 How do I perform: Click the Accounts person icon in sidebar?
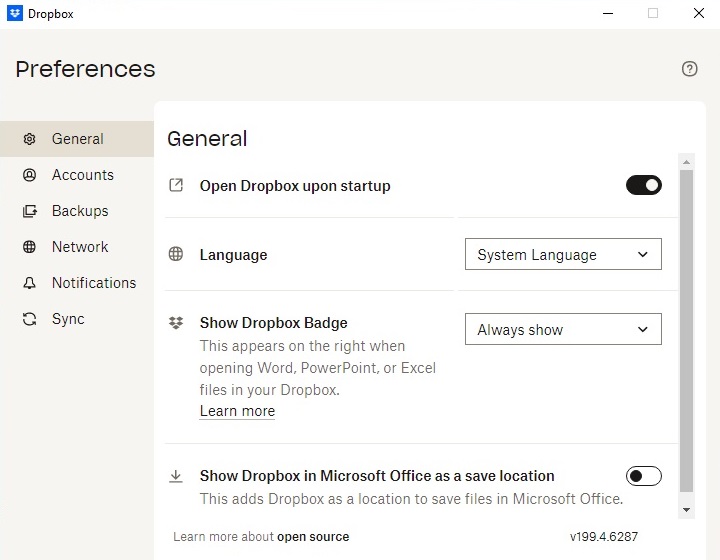[29, 175]
